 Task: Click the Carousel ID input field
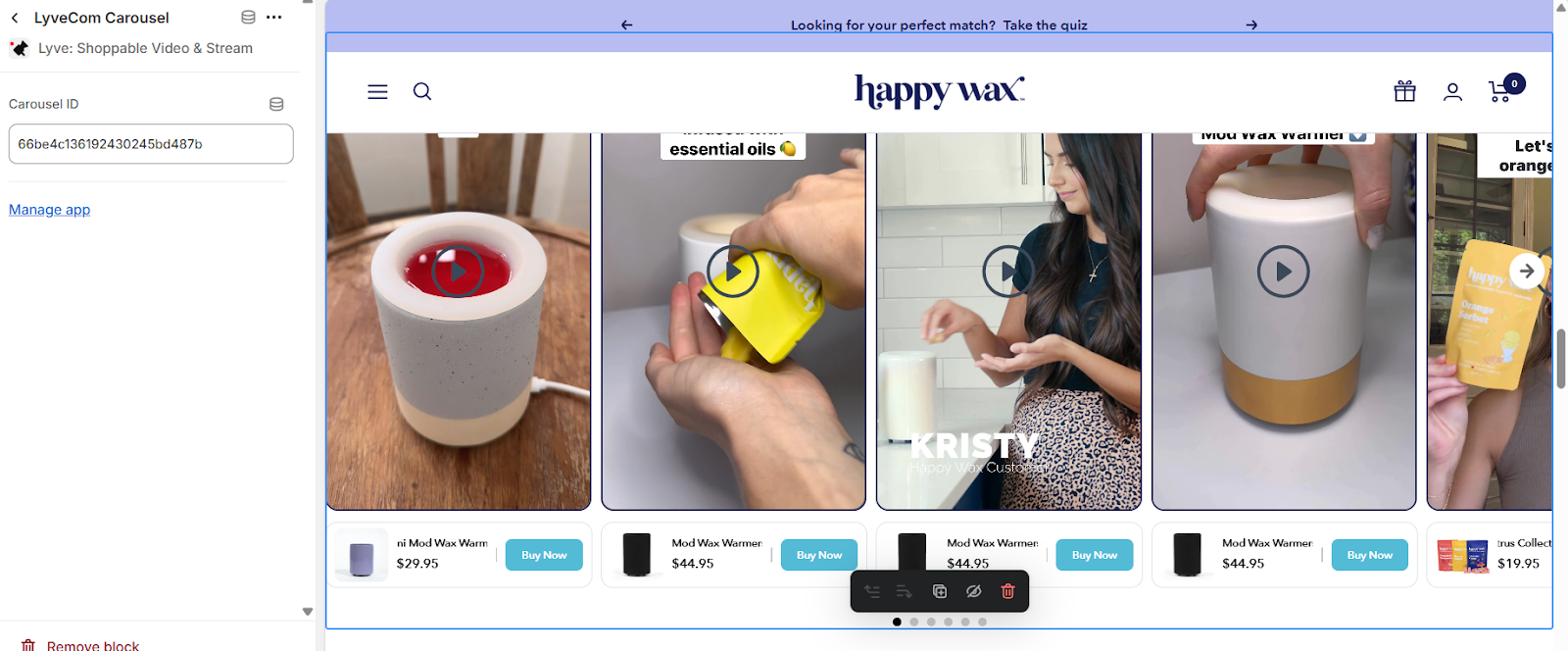(x=151, y=144)
